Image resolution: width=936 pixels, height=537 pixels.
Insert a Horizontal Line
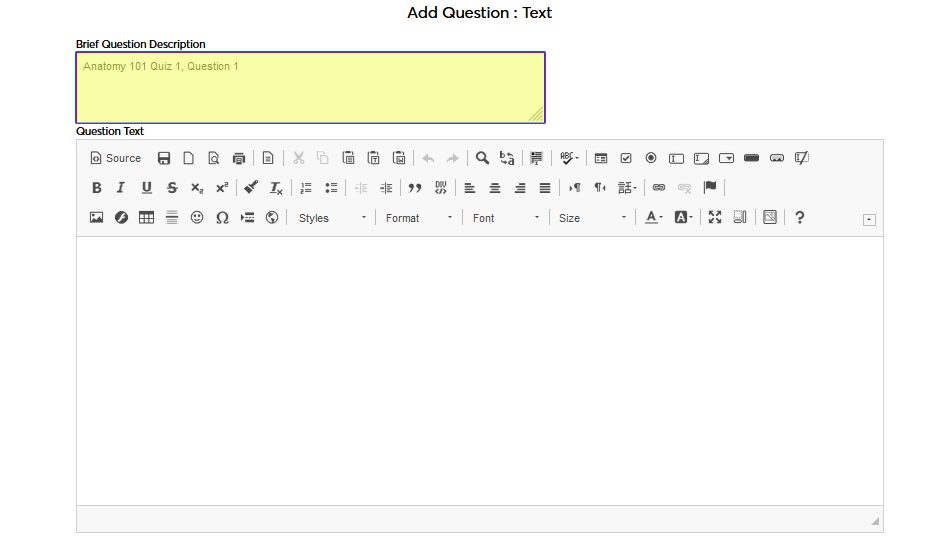point(172,218)
